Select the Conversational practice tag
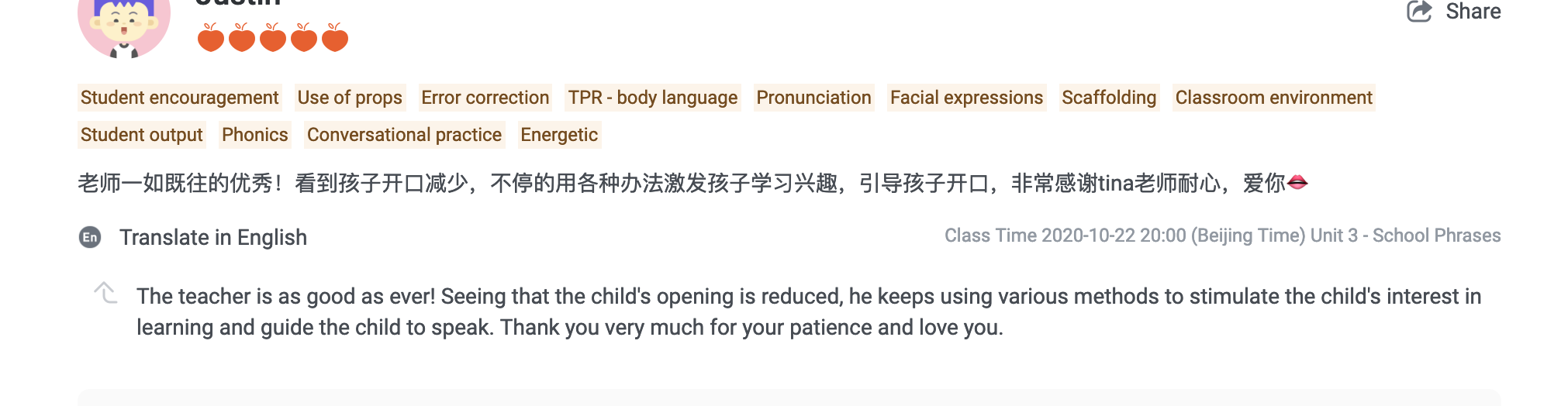Screen dimensions: 1568x406 coord(404,135)
